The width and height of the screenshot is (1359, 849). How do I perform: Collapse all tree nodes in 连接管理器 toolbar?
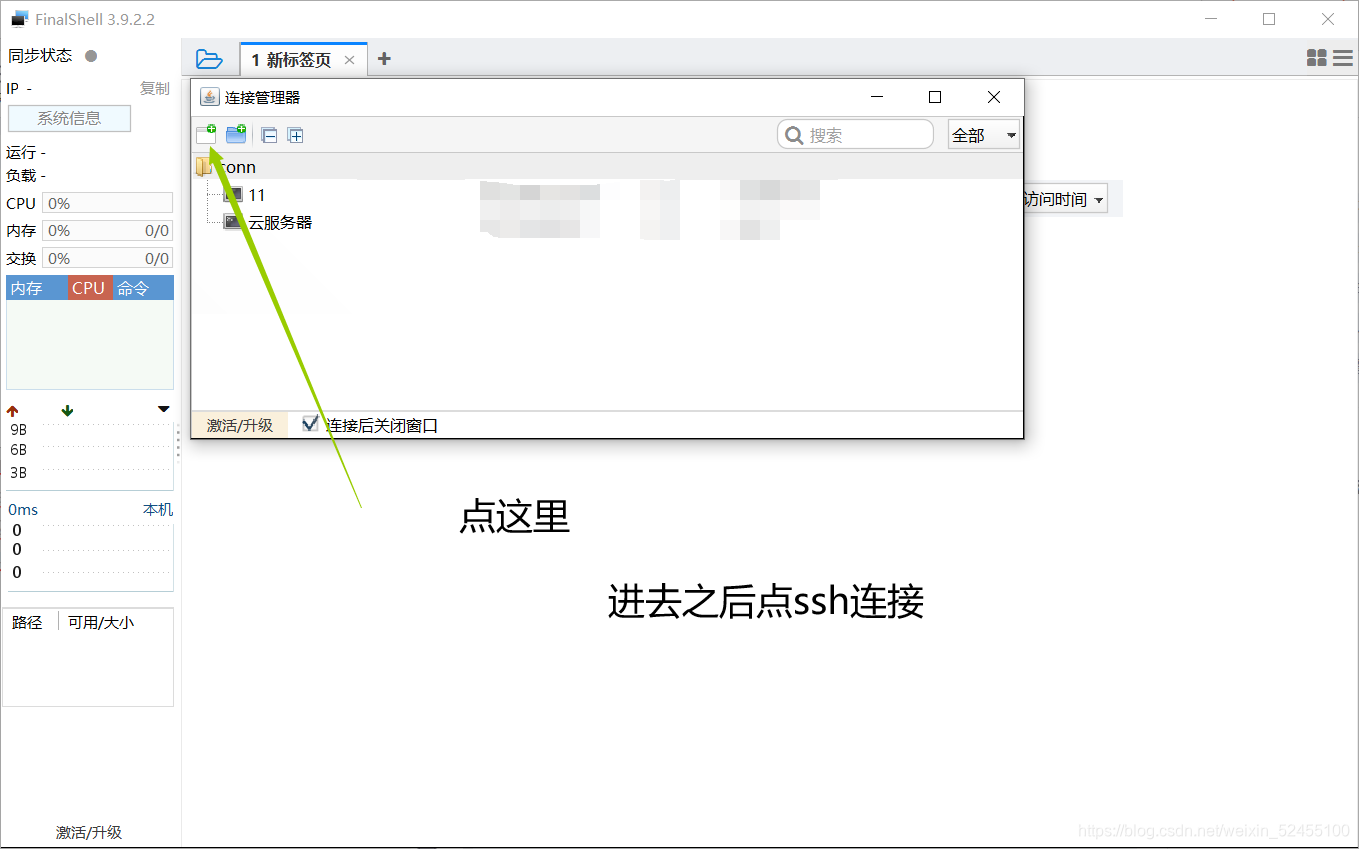coord(269,135)
